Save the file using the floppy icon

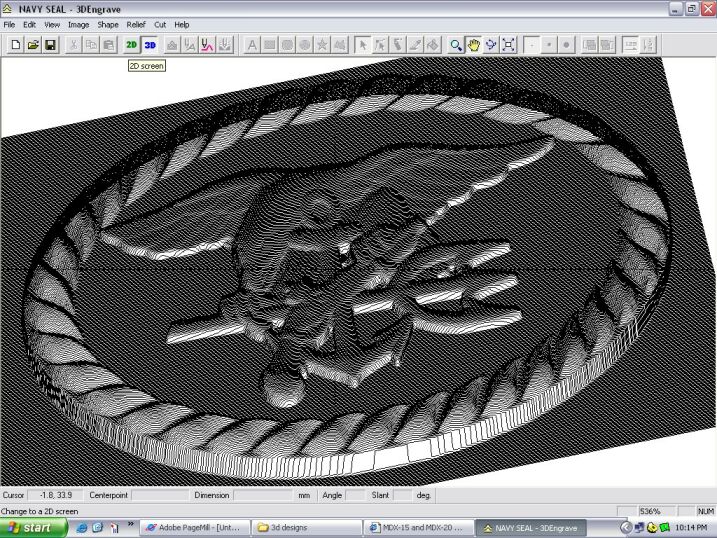50,45
